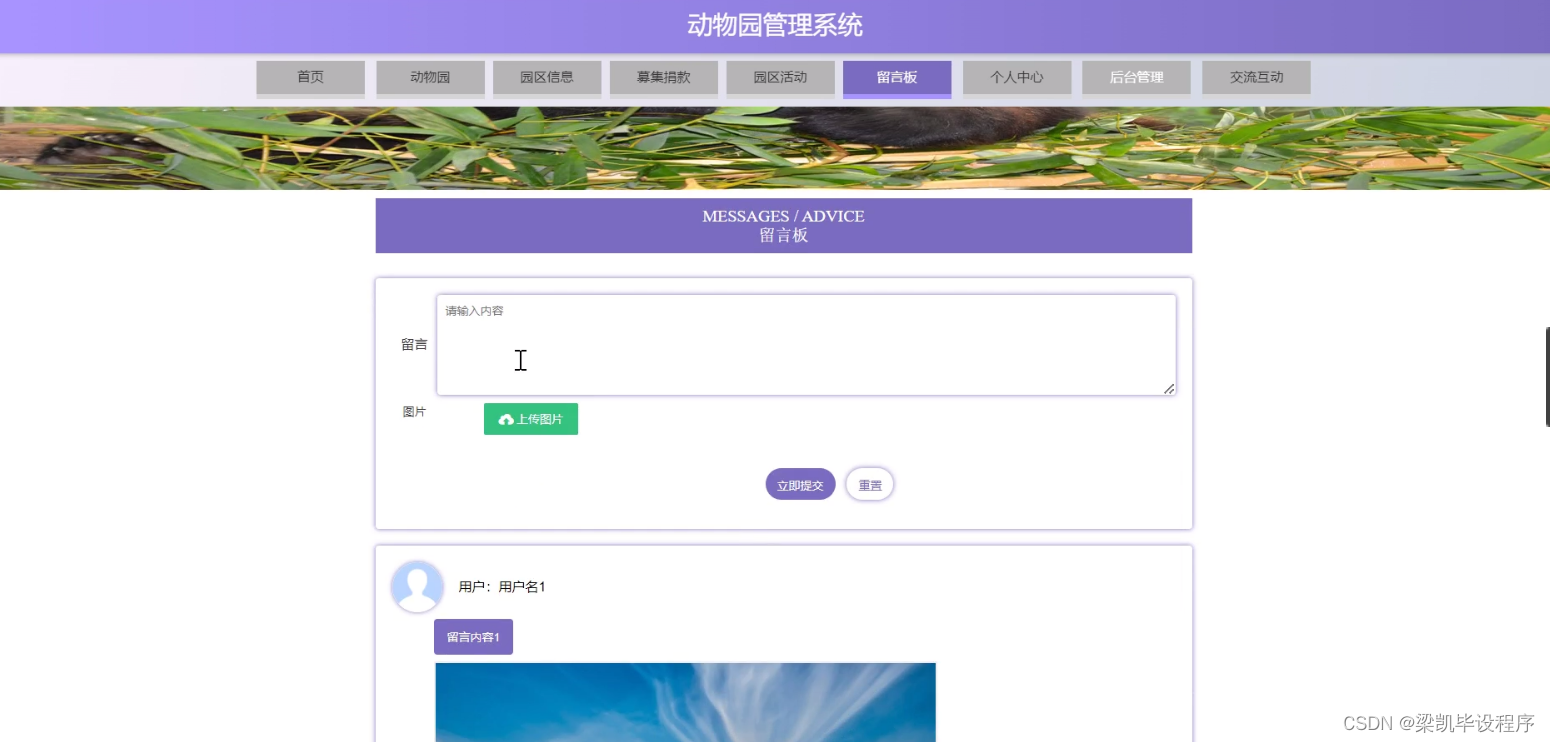Switch to the 园区活动 tab
1550x742 pixels.
click(780, 78)
